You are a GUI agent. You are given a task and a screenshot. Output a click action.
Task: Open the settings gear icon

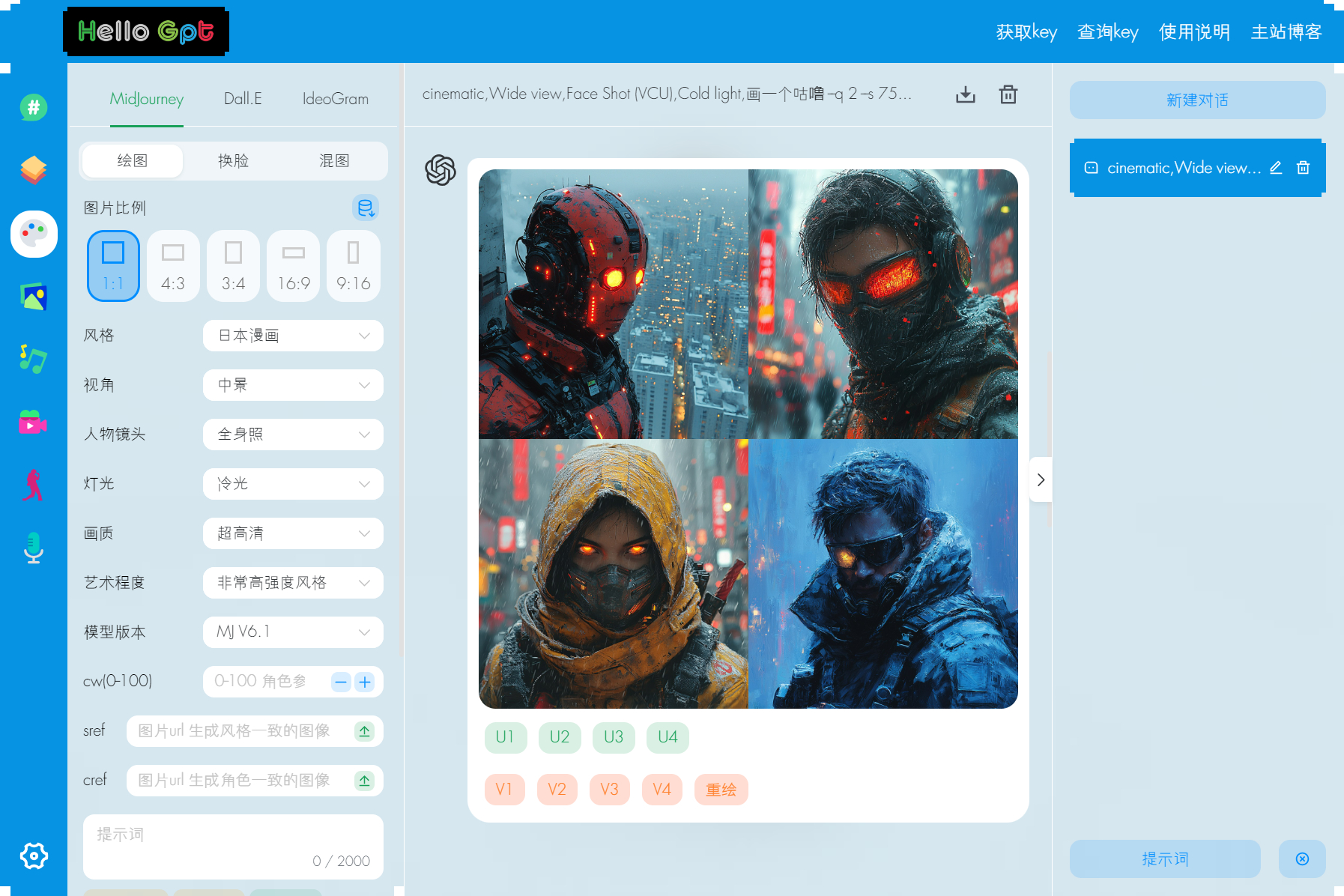(x=34, y=856)
